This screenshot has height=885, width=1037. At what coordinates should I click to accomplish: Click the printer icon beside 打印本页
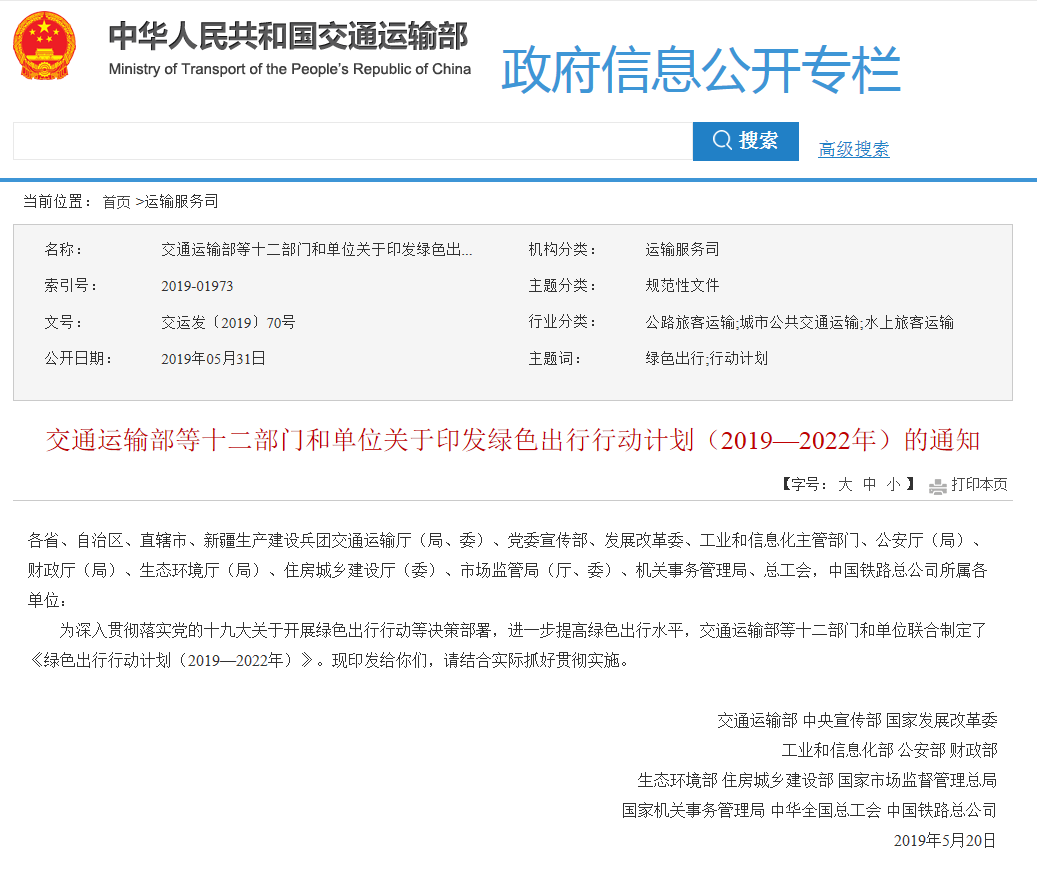click(x=937, y=486)
